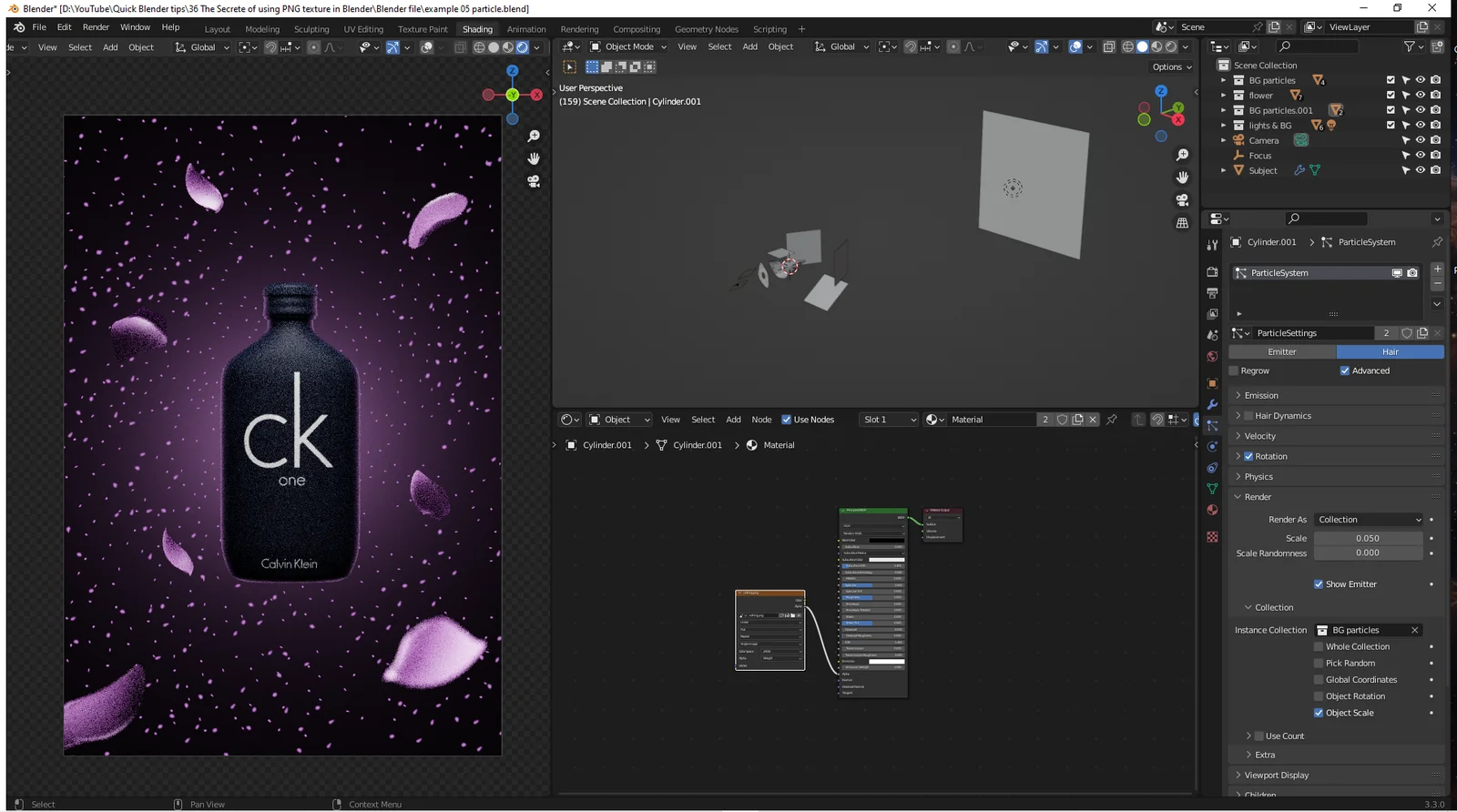Open the Output properties tab
This screenshot has height=812, width=1457.
pos(1212,293)
